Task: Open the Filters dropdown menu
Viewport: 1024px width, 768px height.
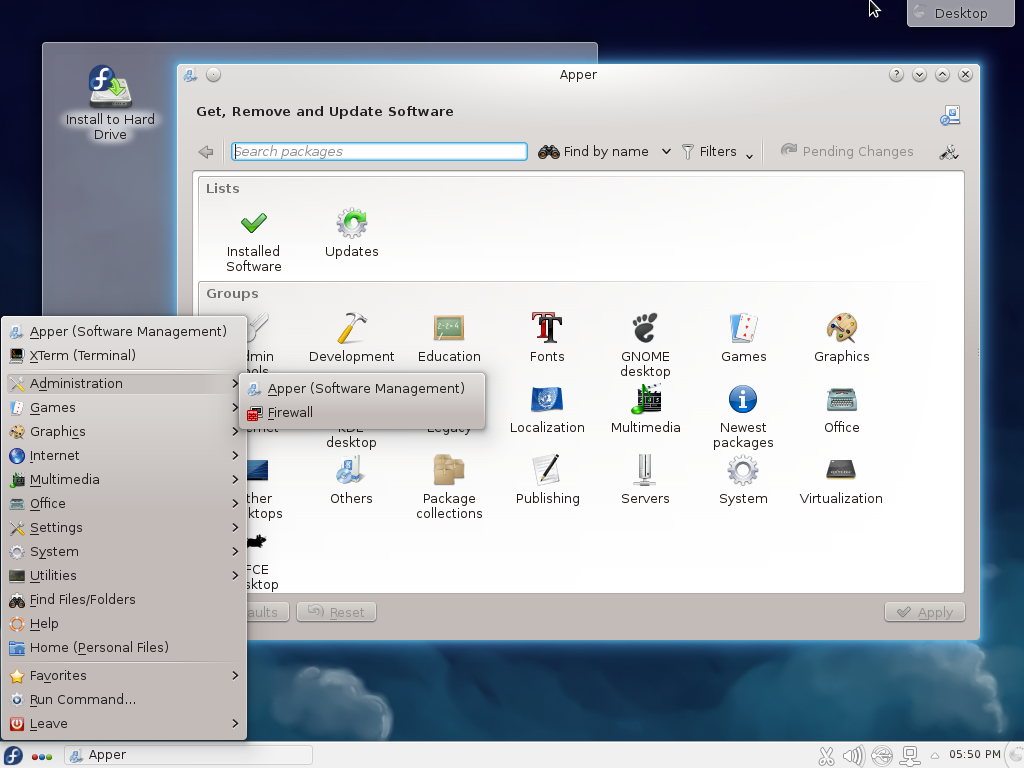Action: (718, 152)
